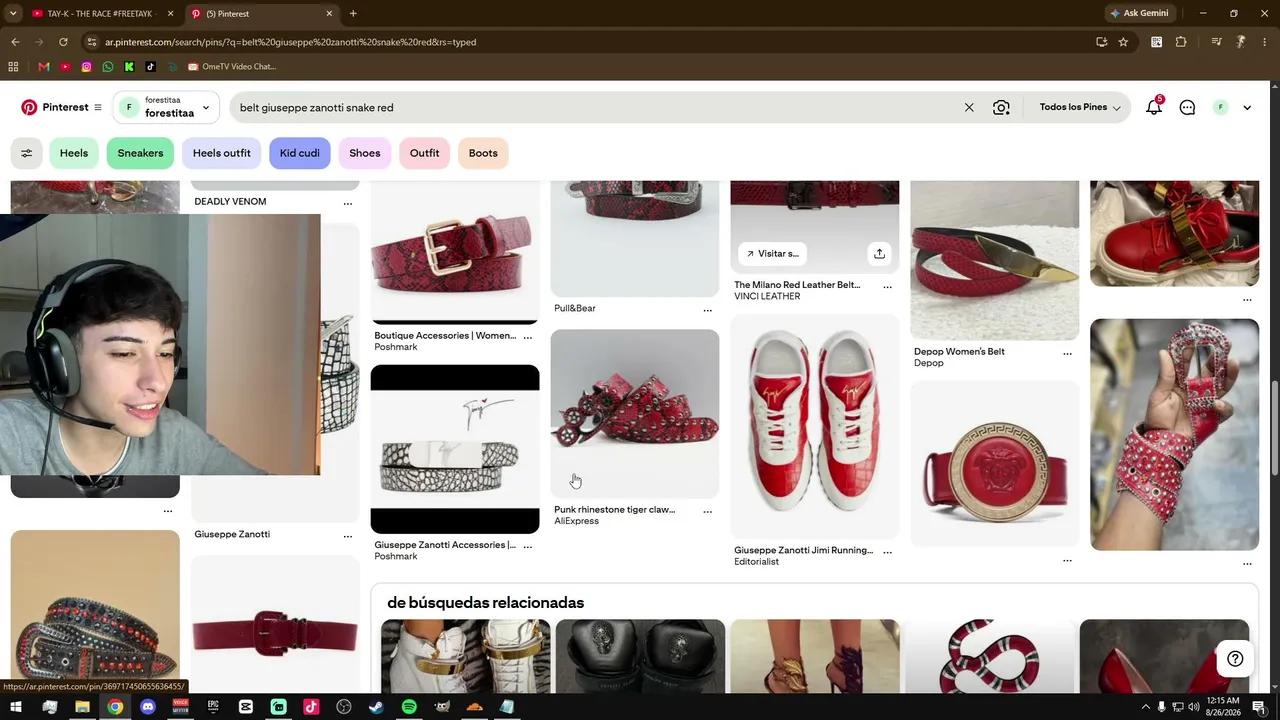Open the red snakeskin belt with gold buckle pin
Image resolution: width=1280 pixels, height=720 pixels.
coord(455,253)
